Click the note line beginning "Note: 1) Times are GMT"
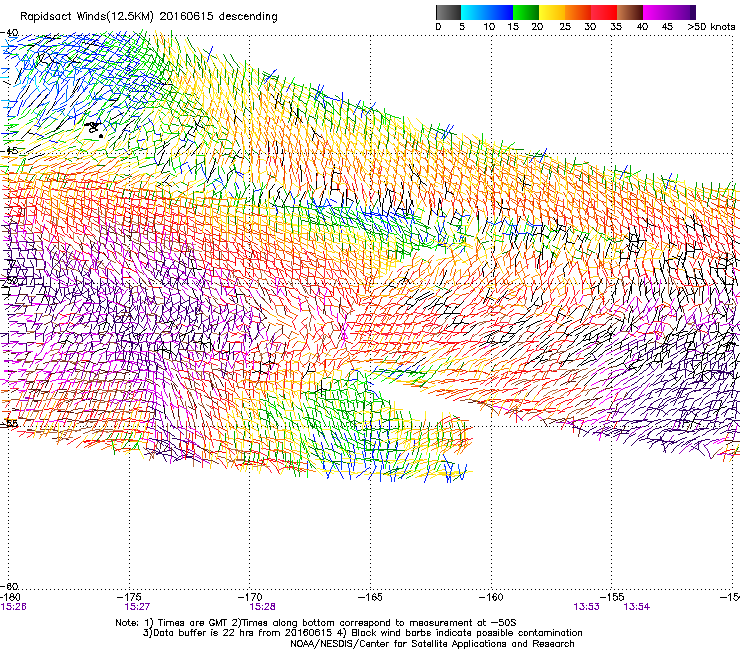The width and height of the screenshot is (740, 650). pos(316,623)
